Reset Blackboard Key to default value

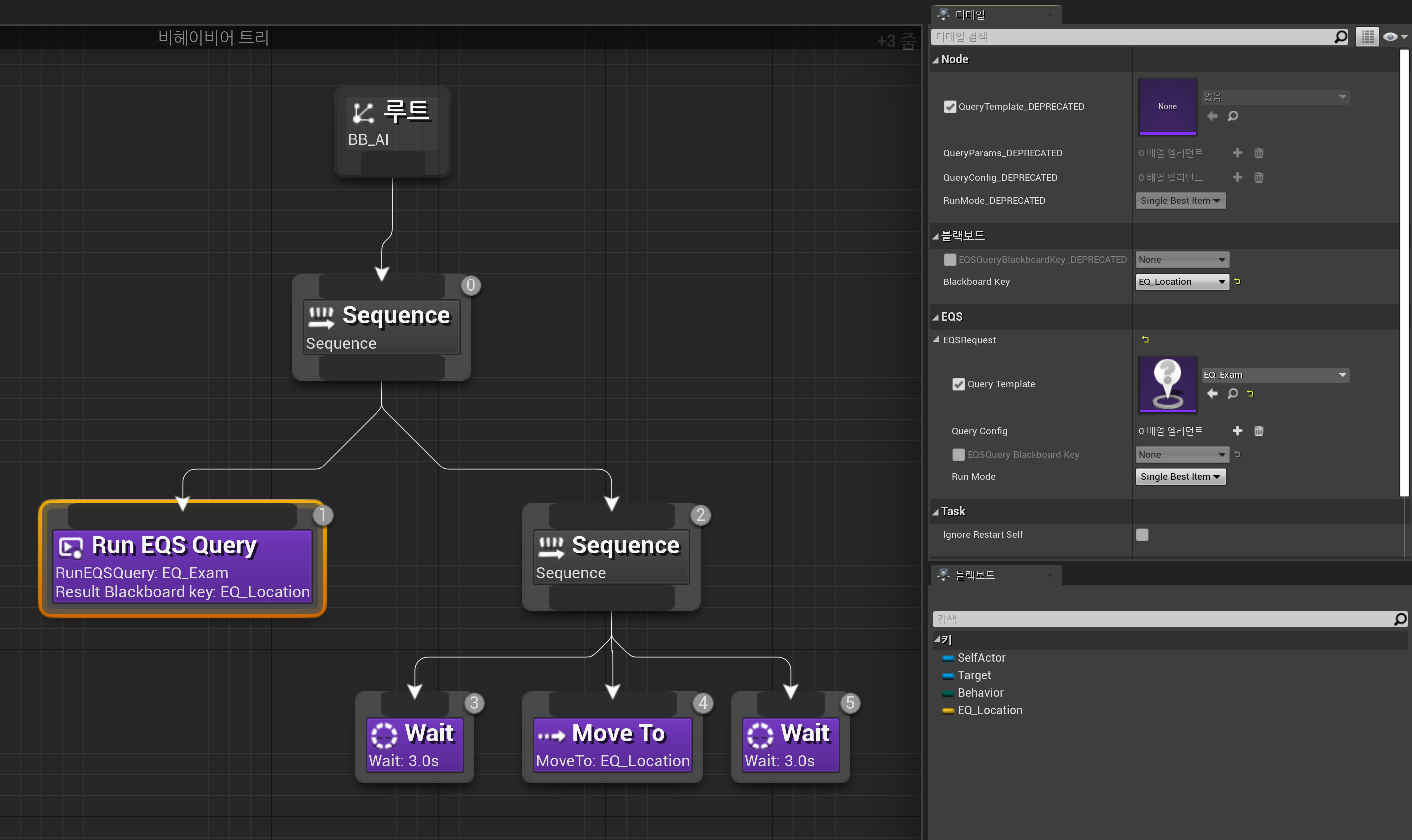click(1237, 281)
